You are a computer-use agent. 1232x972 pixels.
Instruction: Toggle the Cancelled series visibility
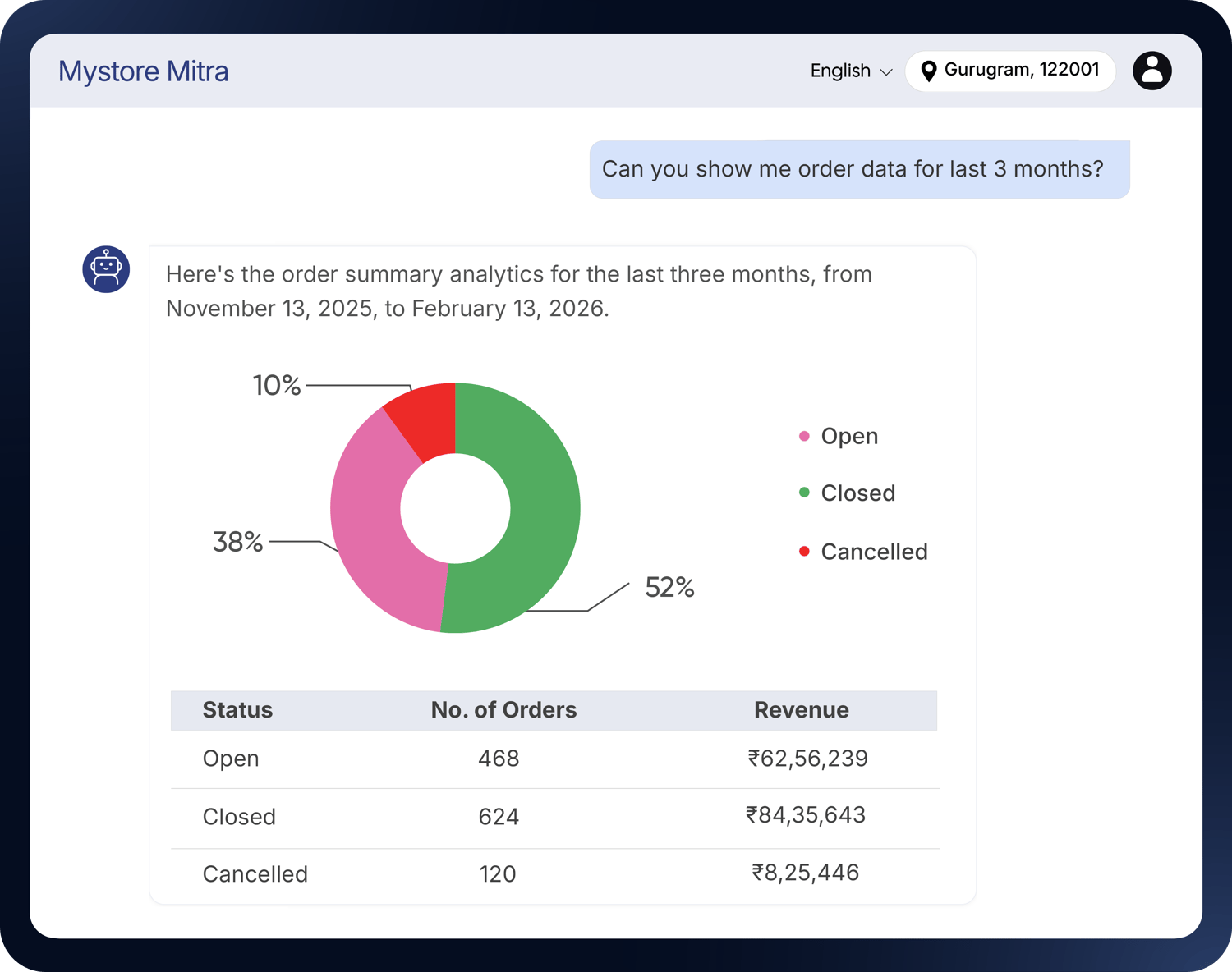click(x=874, y=551)
